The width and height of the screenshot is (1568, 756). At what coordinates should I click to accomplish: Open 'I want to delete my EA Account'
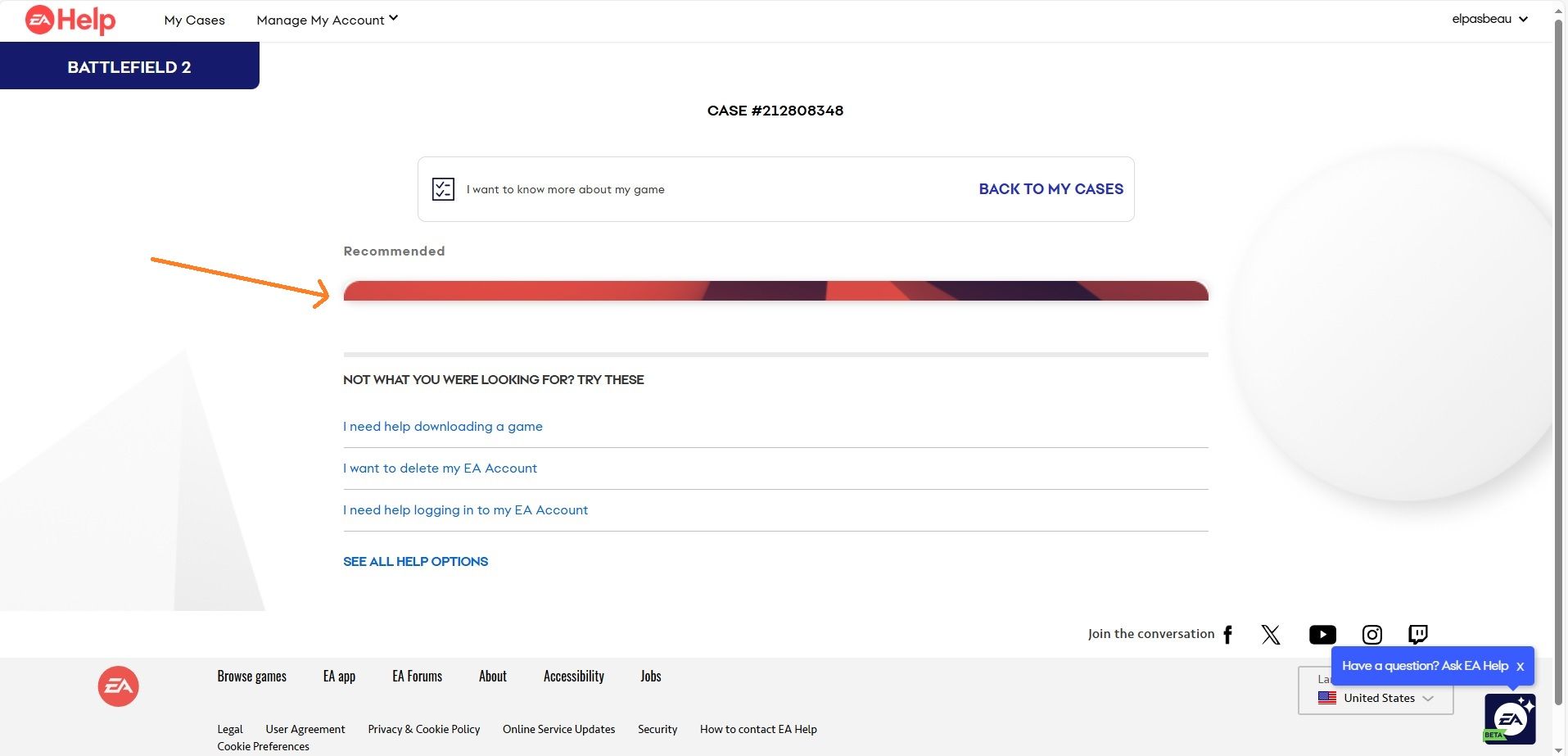coord(440,469)
